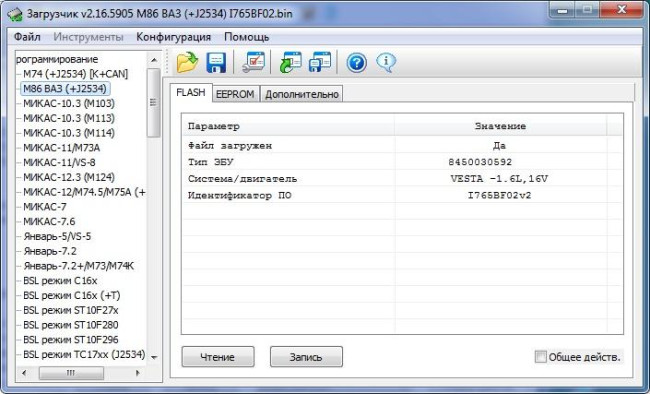Select МИКАС-10.3 (М114) entry
Screen dimensions: 650x394
pos(69,133)
